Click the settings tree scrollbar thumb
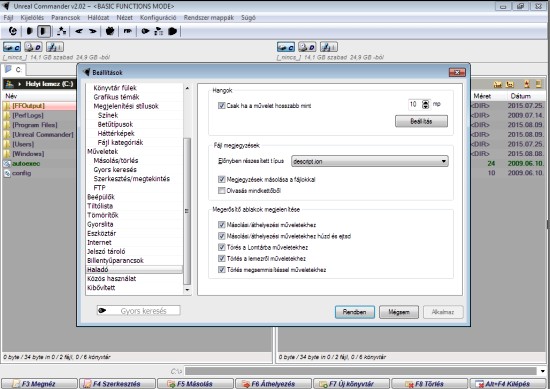The image size is (550, 389). pyautogui.click(x=187, y=210)
